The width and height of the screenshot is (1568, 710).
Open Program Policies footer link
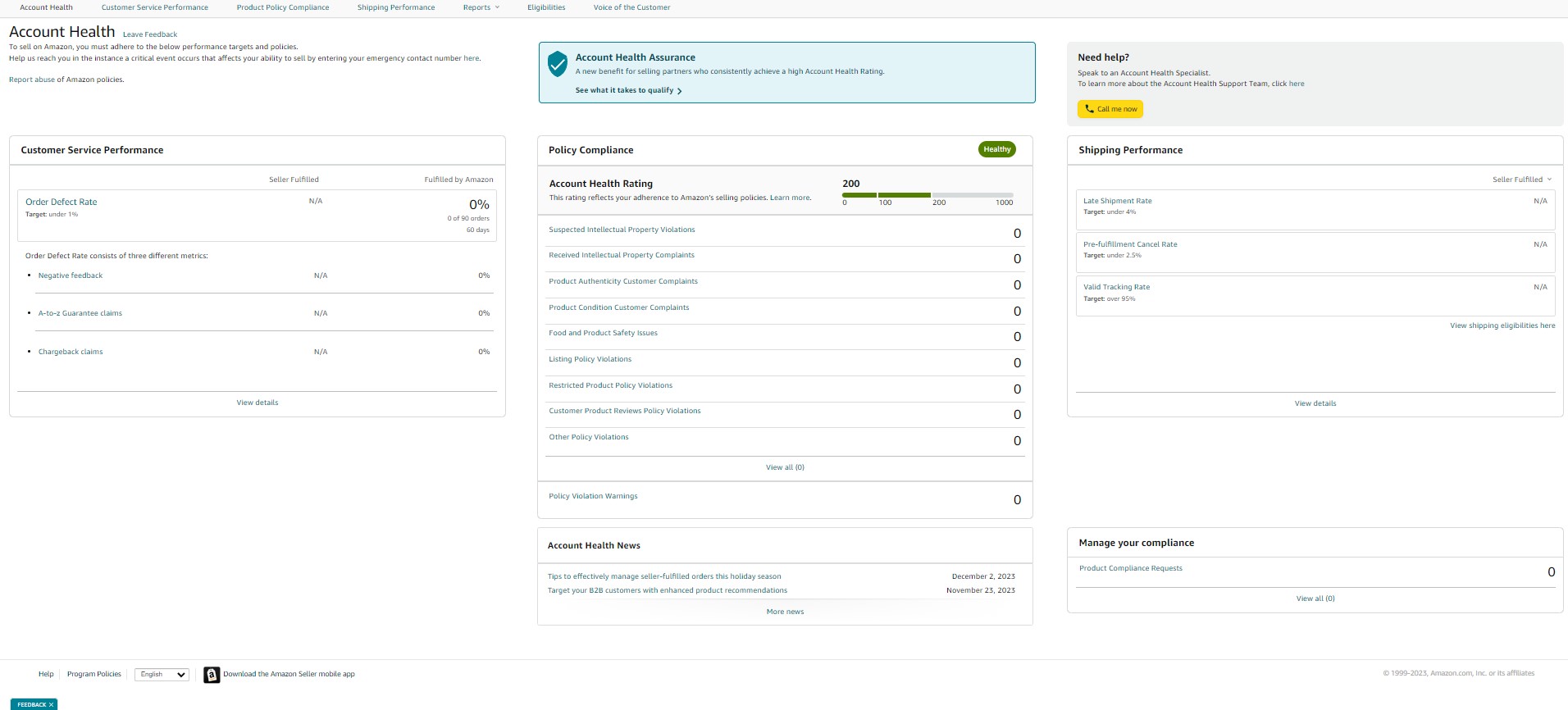point(94,674)
